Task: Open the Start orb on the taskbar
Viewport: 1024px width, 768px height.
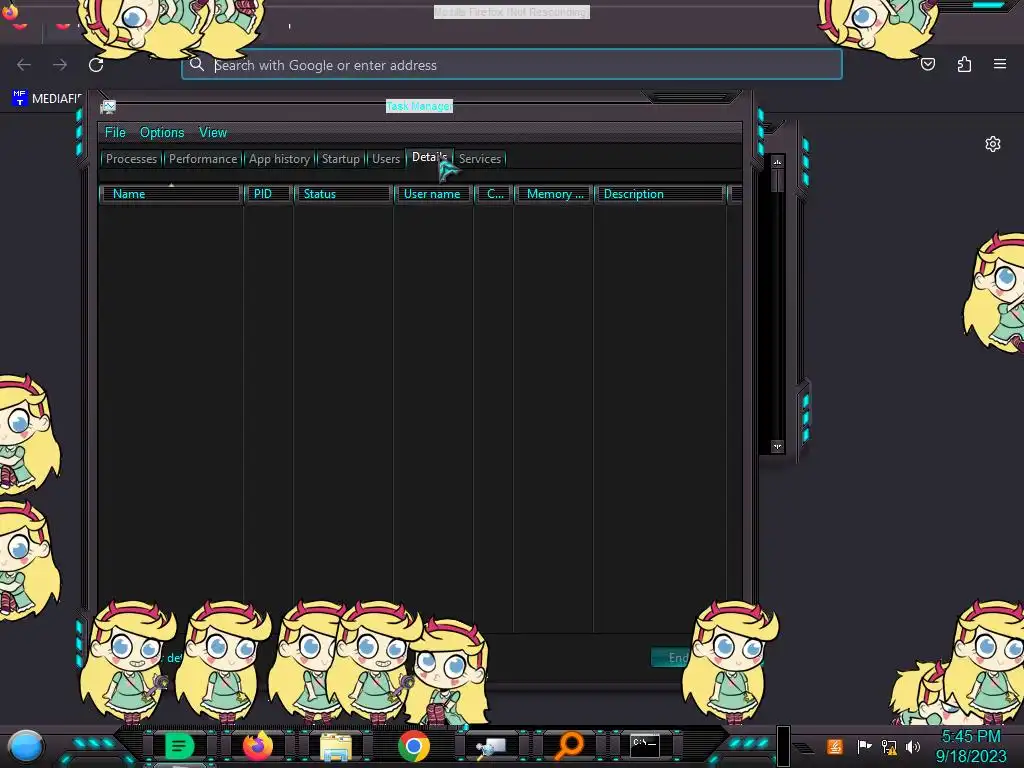Action: [x=25, y=747]
